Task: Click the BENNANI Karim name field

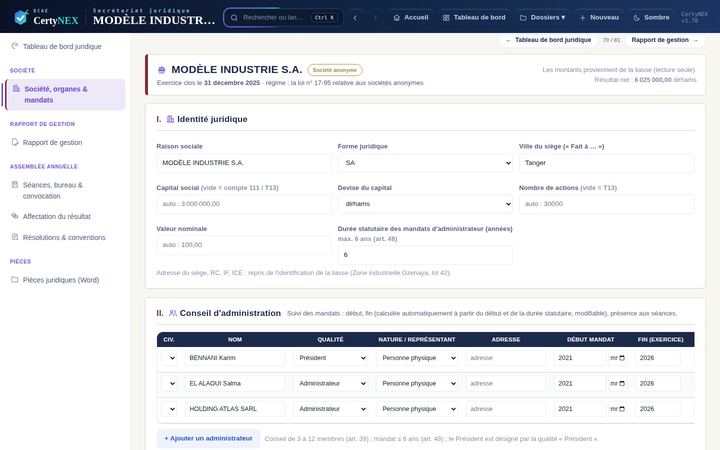Action: point(235,358)
